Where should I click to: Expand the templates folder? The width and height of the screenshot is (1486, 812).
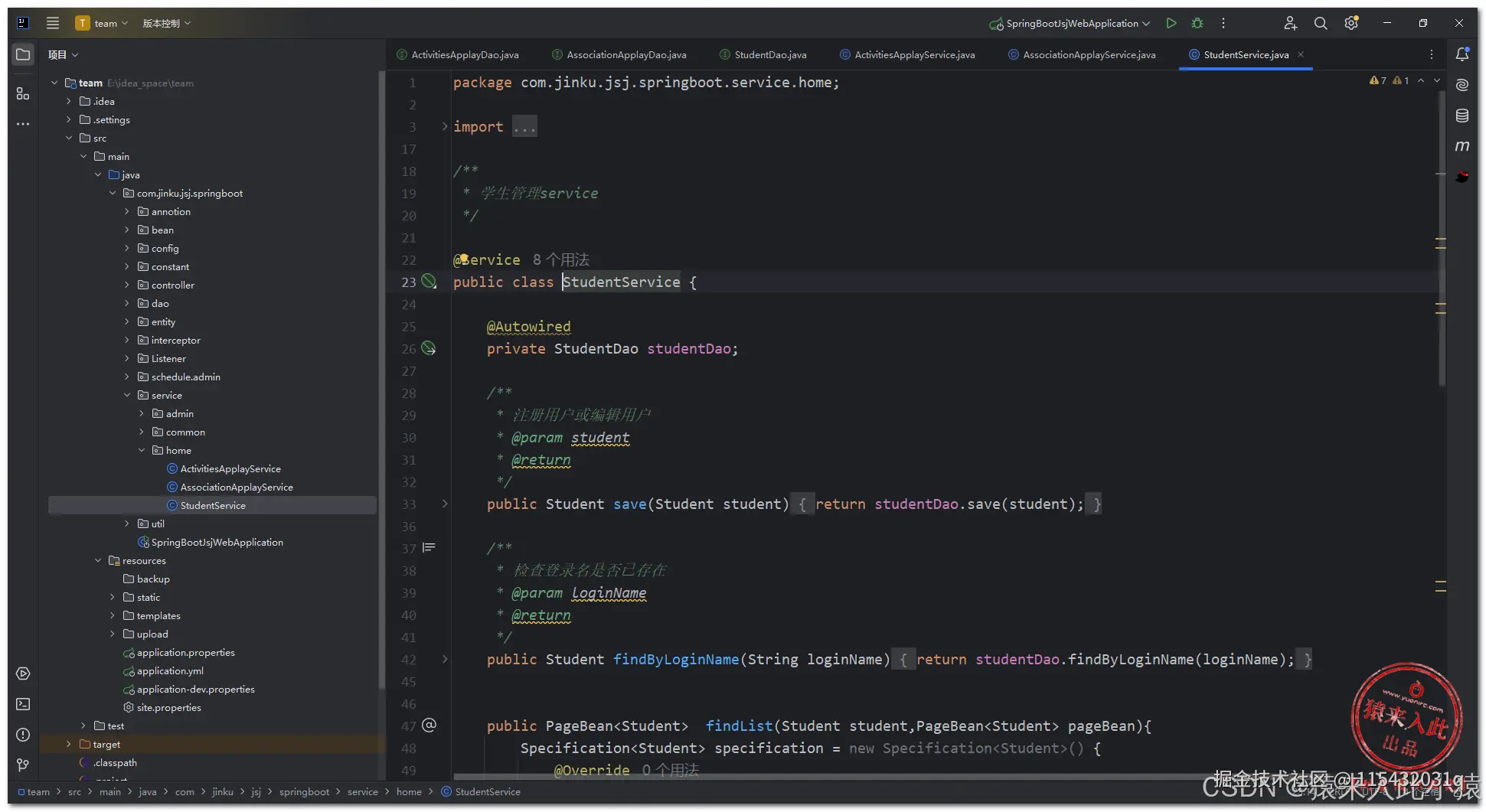click(x=113, y=615)
